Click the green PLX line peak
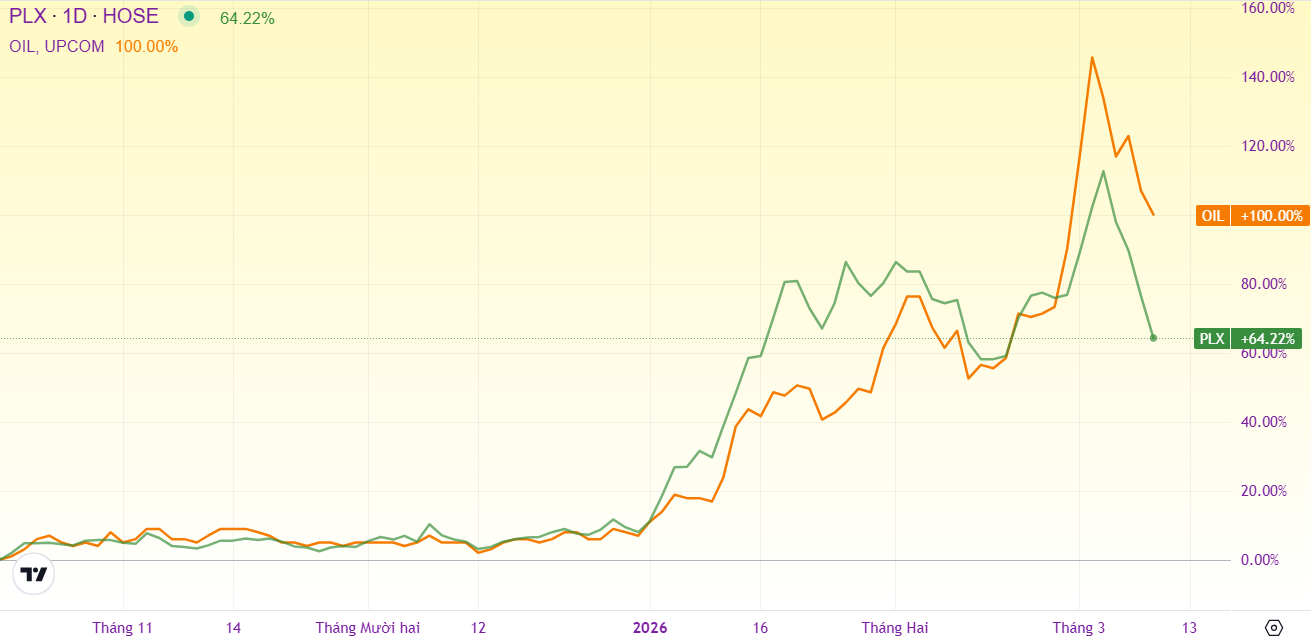 1103,171
